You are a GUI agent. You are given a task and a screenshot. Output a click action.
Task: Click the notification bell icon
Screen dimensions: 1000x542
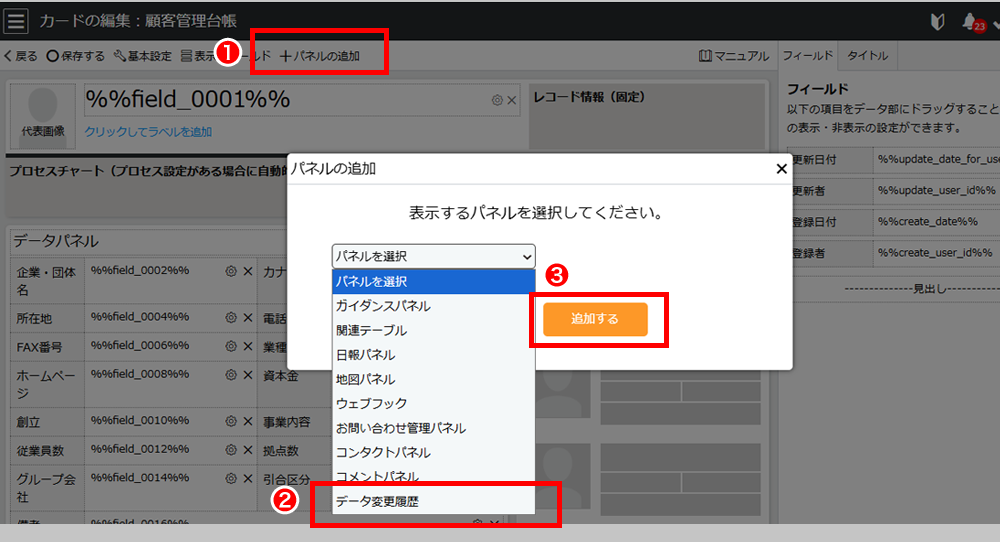point(969,22)
